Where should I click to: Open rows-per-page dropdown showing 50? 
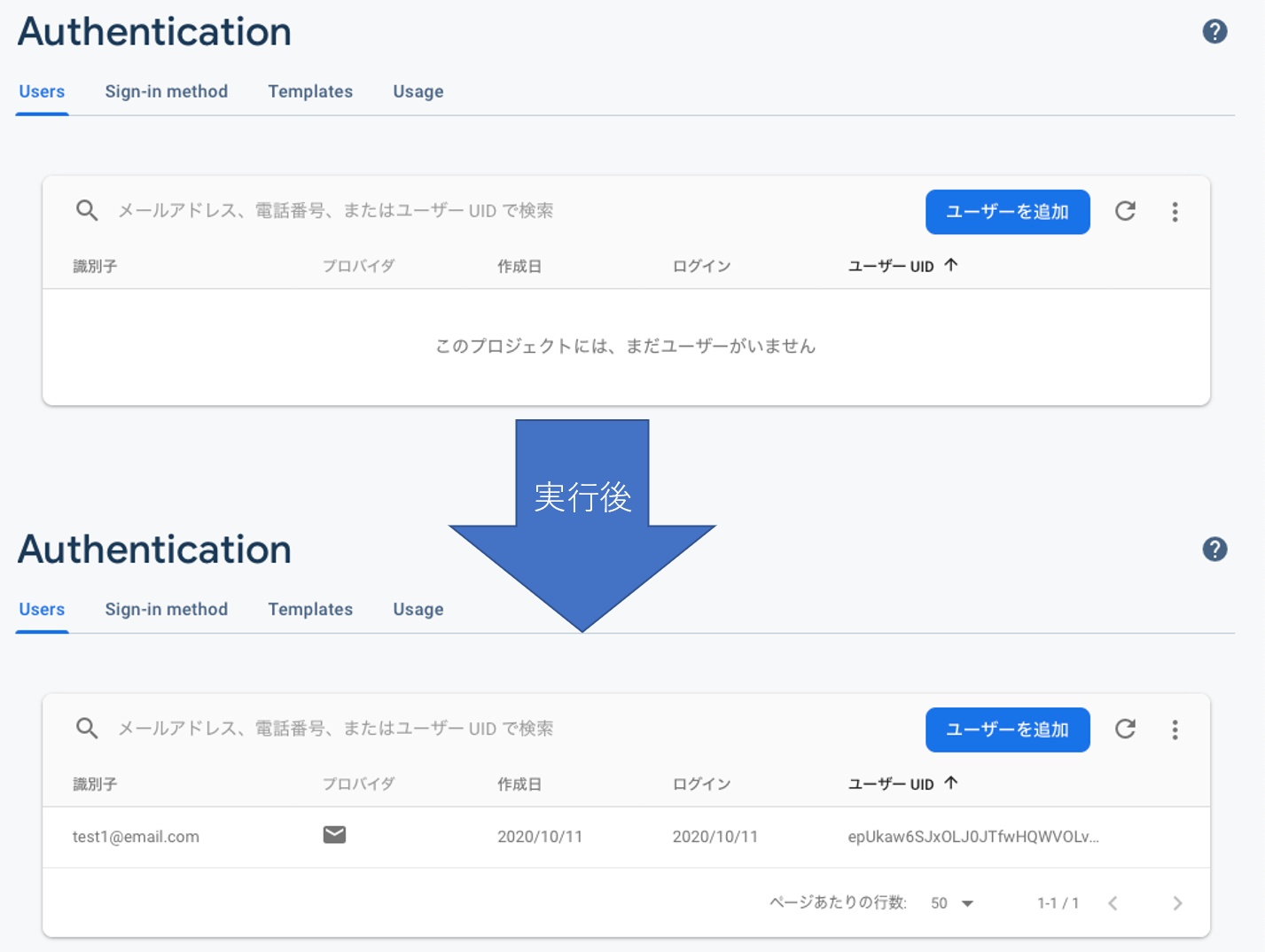(x=952, y=903)
